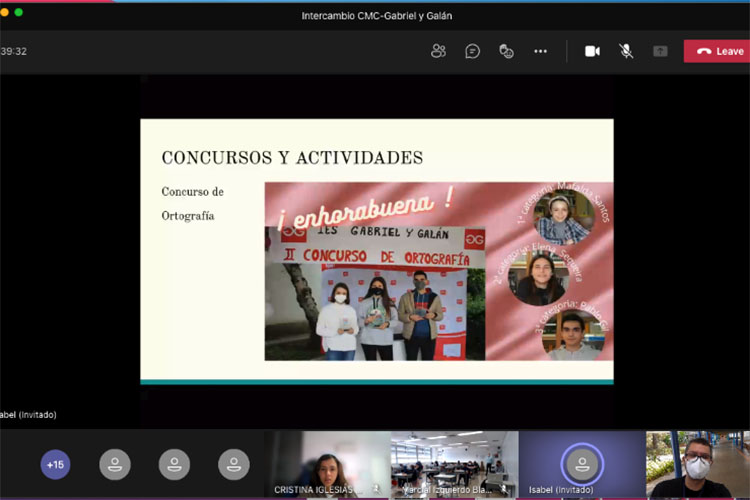Click the share content icon
The width and height of the screenshot is (750, 500).
[660, 51]
